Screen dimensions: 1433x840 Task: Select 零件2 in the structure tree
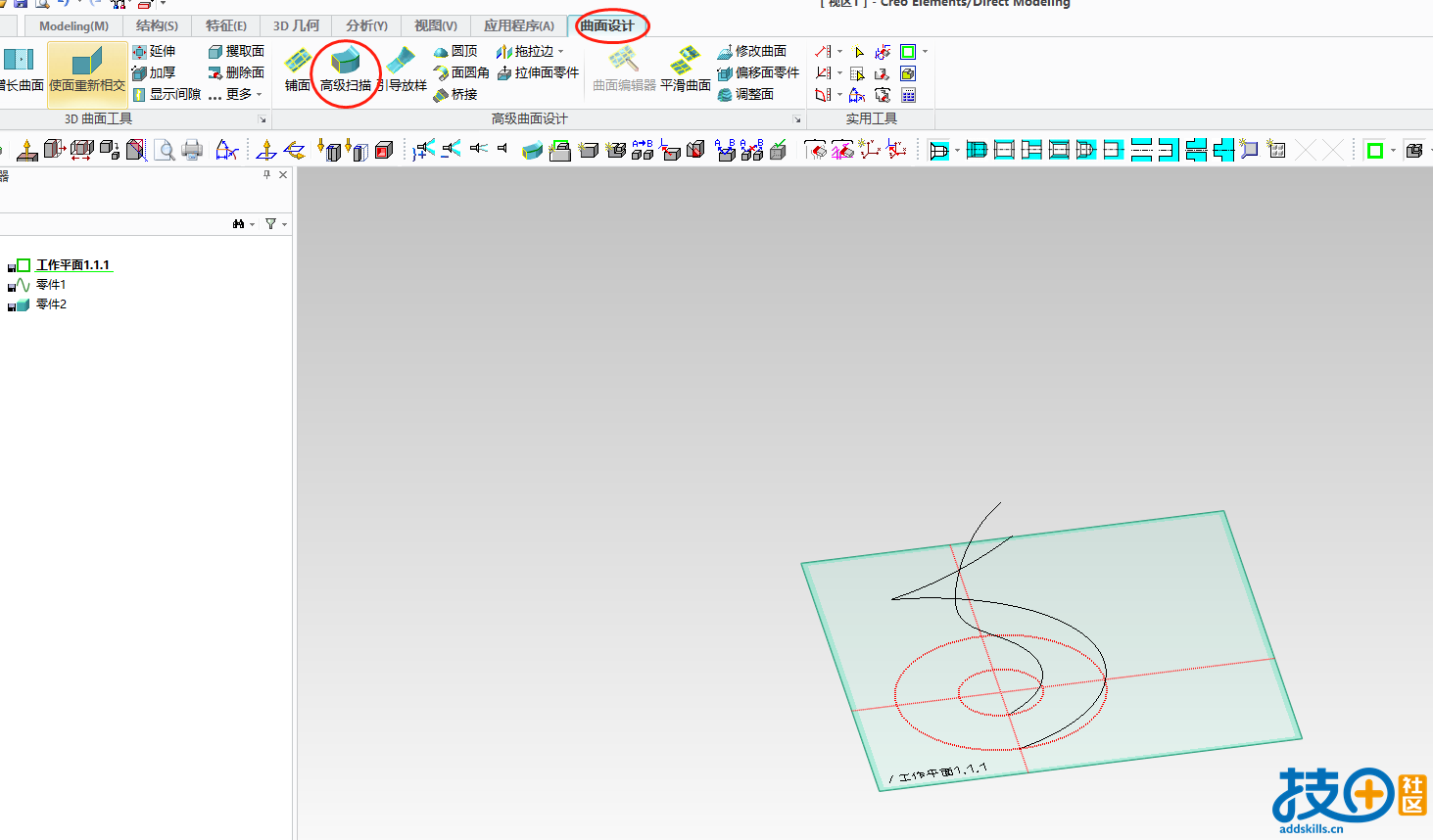pos(51,304)
